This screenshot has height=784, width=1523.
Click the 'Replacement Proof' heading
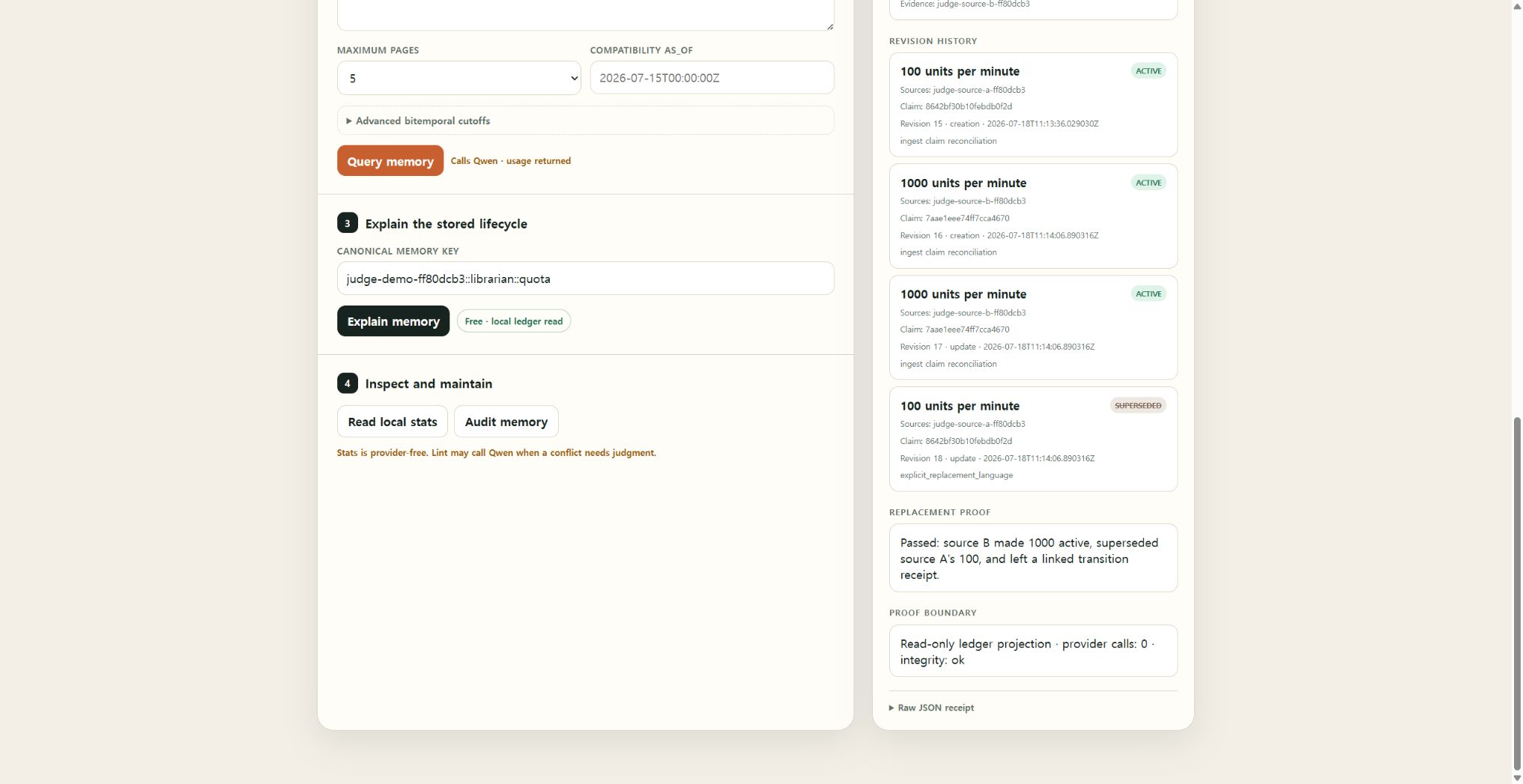(x=939, y=512)
